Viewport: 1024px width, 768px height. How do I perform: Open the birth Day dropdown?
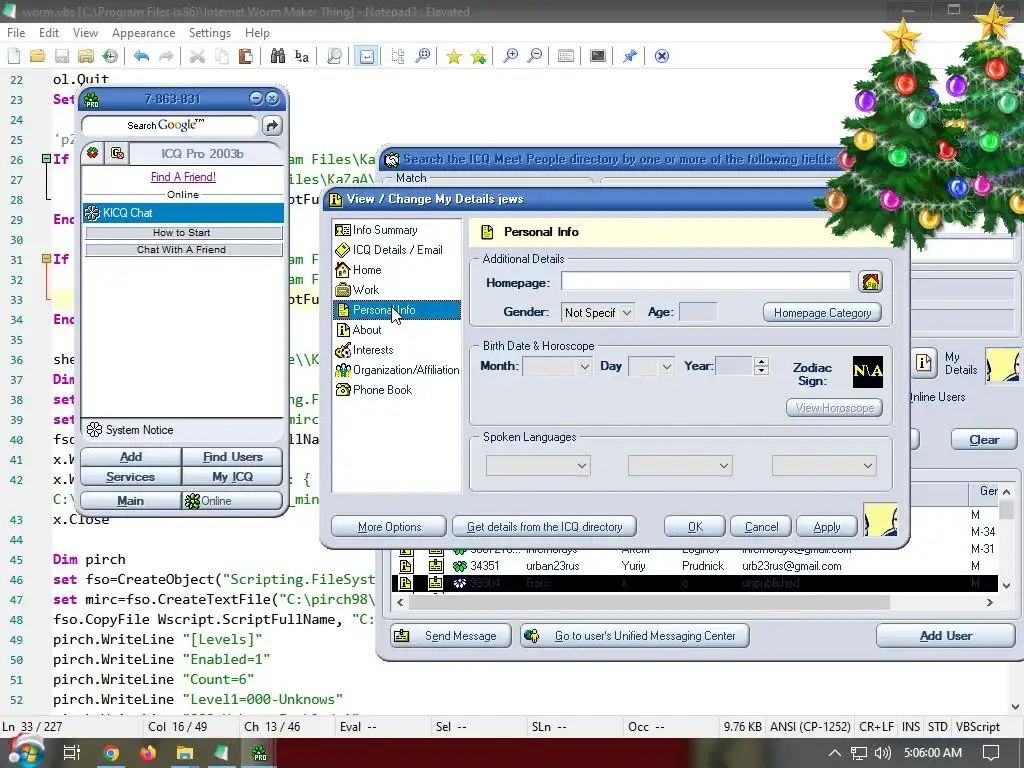pos(651,367)
